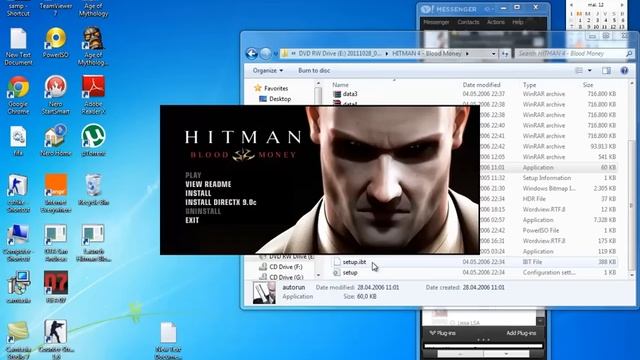Open the view options dropdown arrow

(590, 71)
